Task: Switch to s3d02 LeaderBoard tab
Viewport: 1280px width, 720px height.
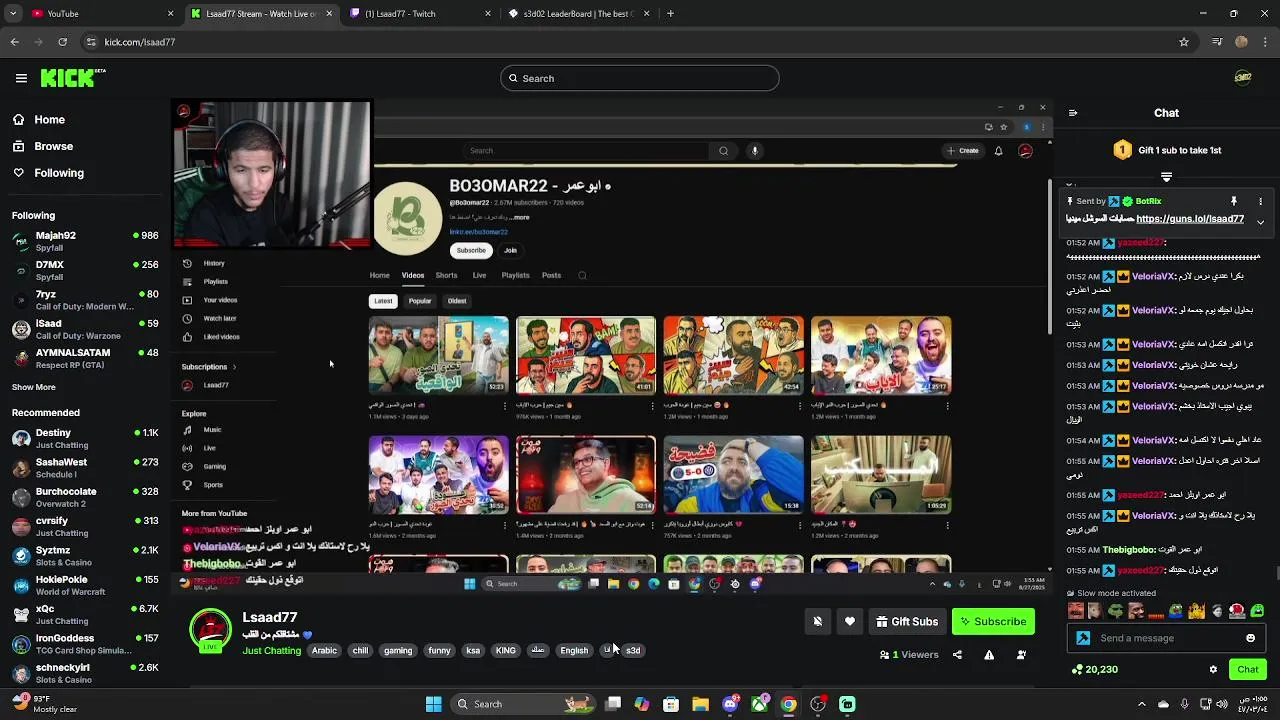Action: tap(580, 14)
